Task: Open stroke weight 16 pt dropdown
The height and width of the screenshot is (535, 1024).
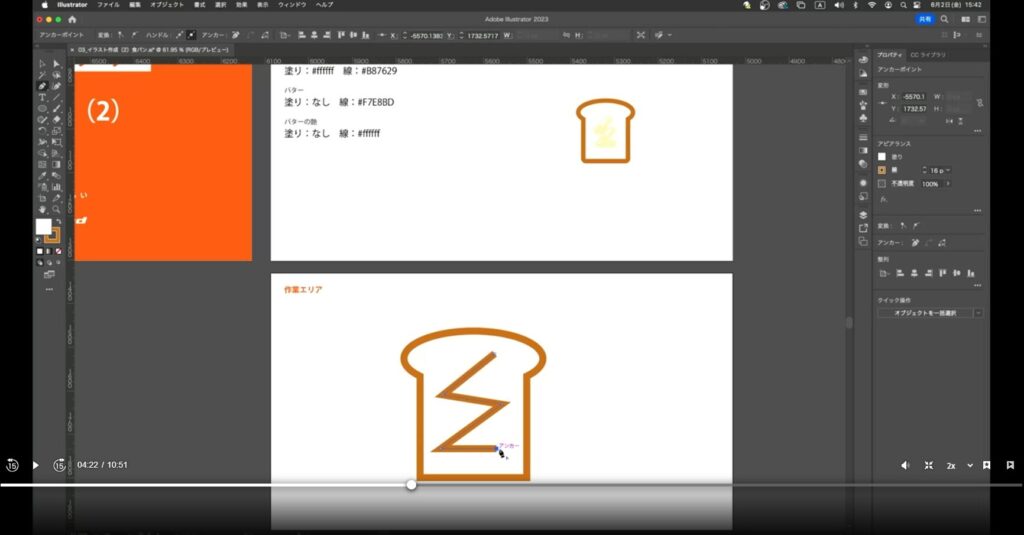Action: tap(948, 170)
